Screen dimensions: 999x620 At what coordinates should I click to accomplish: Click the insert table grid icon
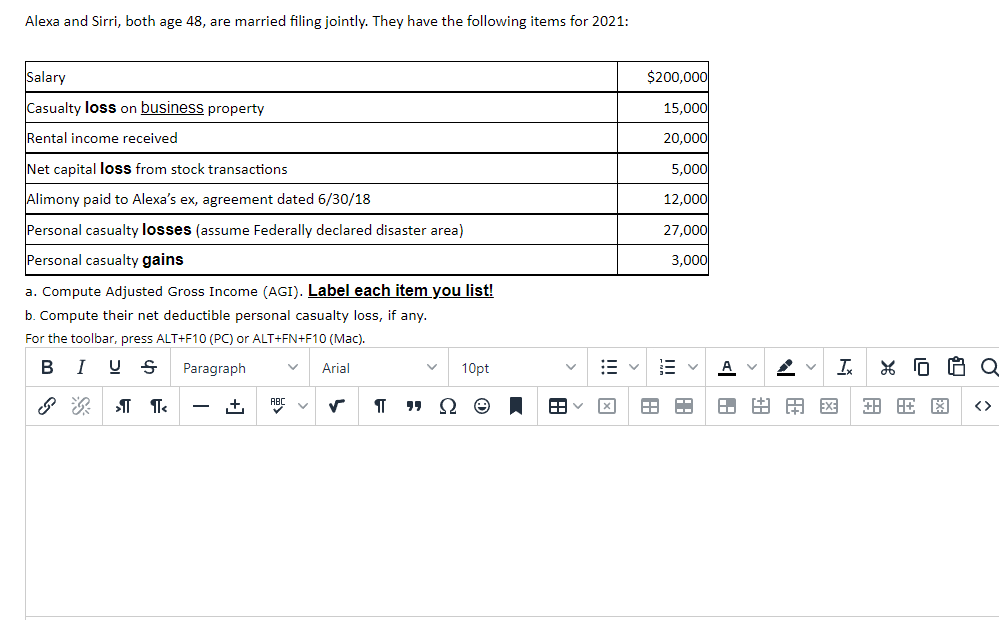557,406
